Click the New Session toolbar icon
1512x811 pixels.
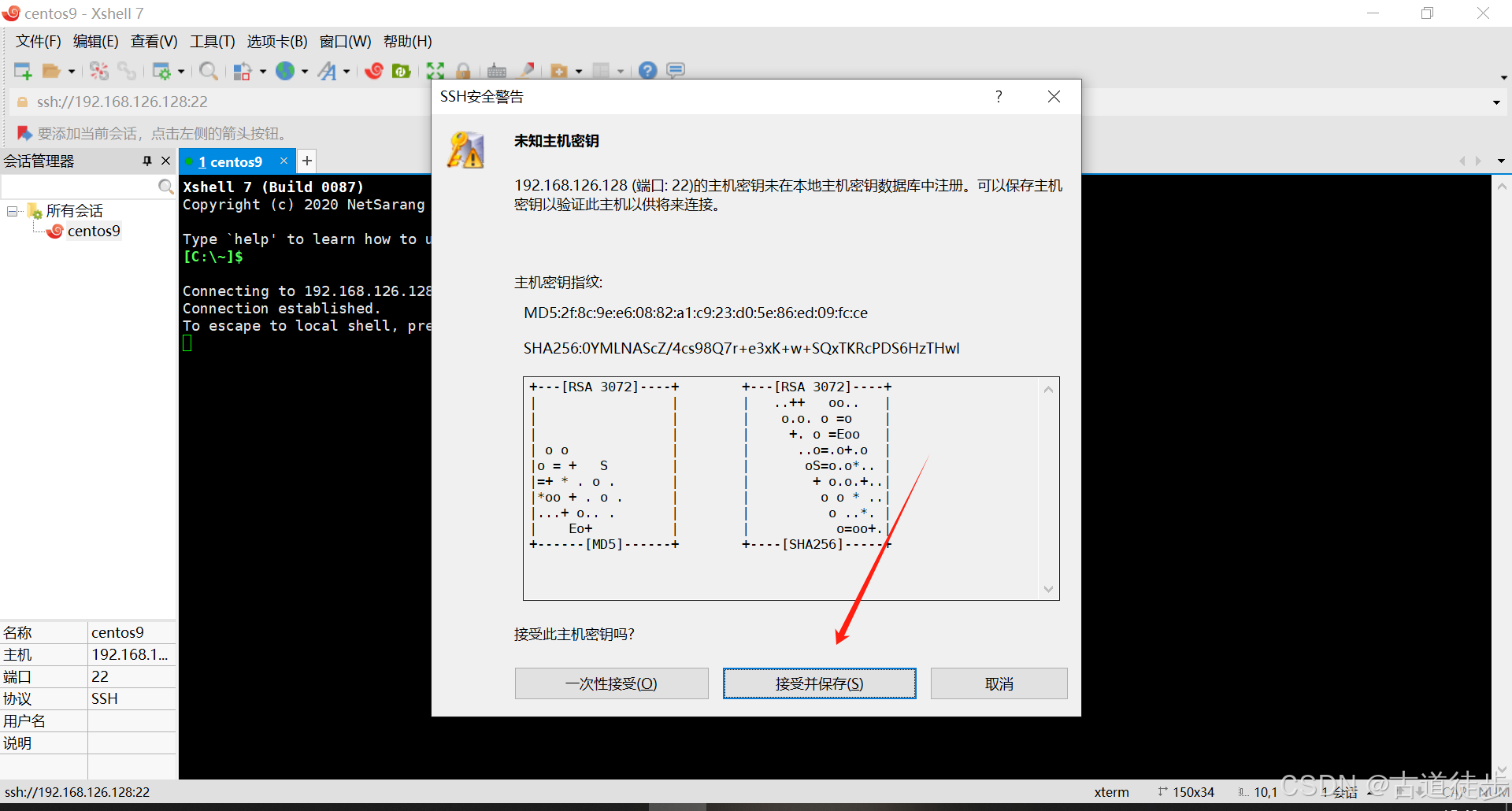click(23, 71)
